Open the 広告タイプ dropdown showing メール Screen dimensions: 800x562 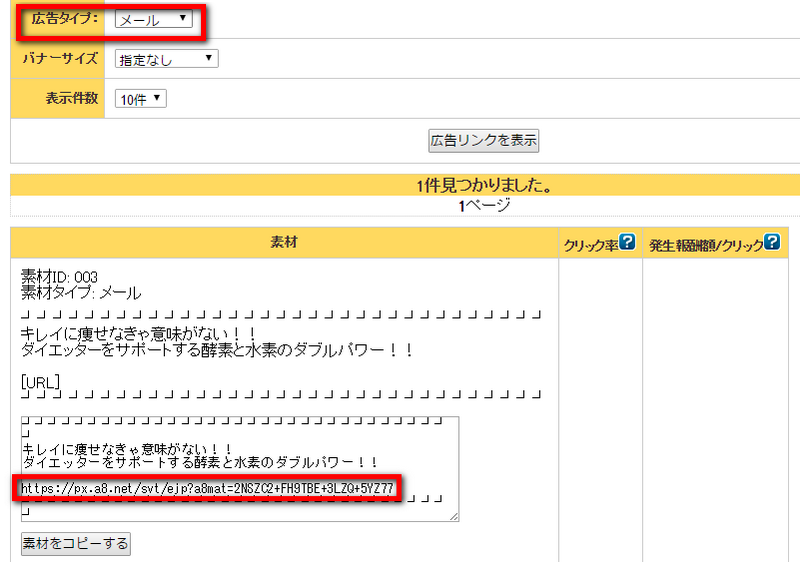click(x=155, y=19)
